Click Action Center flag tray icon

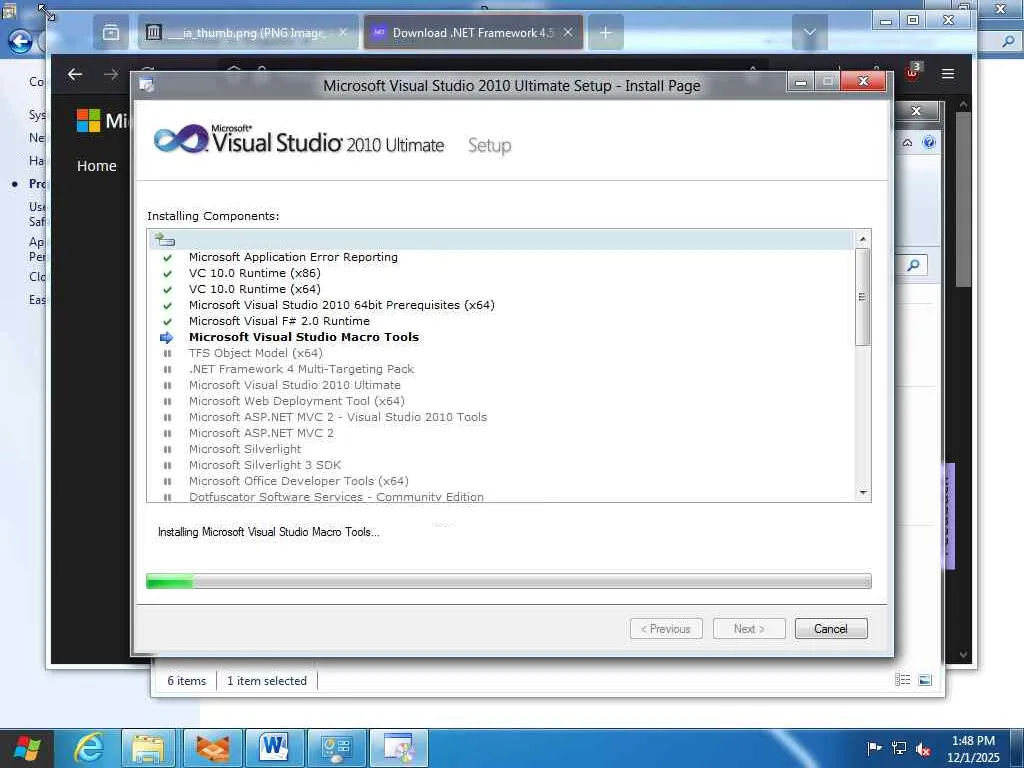point(874,748)
